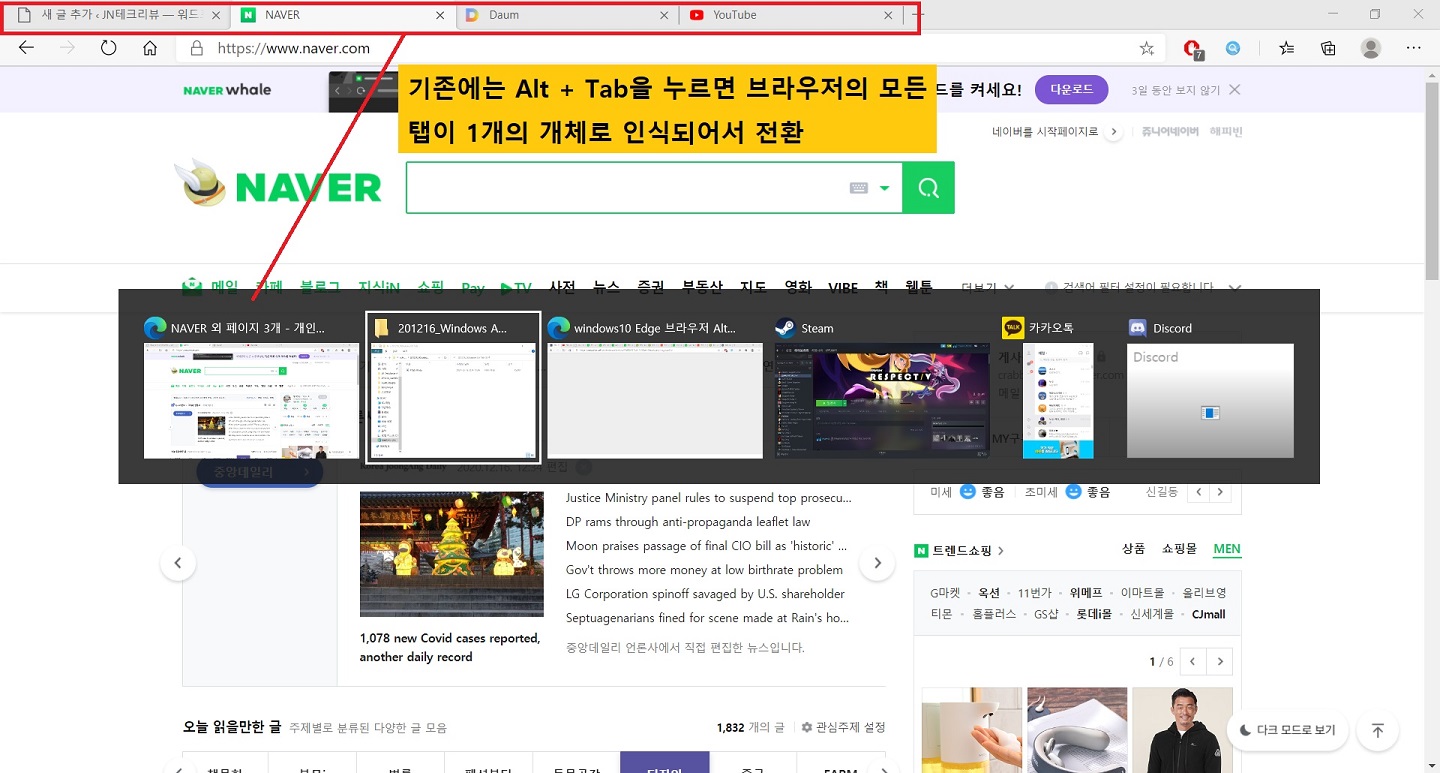1440x773 pixels.
Task: Open the Favorites list icon
Action: (1287, 48)
